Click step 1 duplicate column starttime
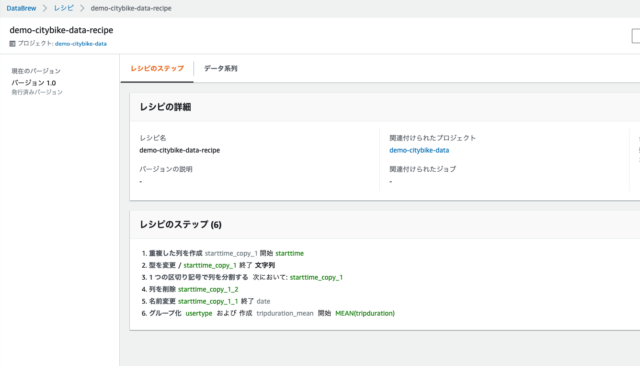 pos(223,253)
